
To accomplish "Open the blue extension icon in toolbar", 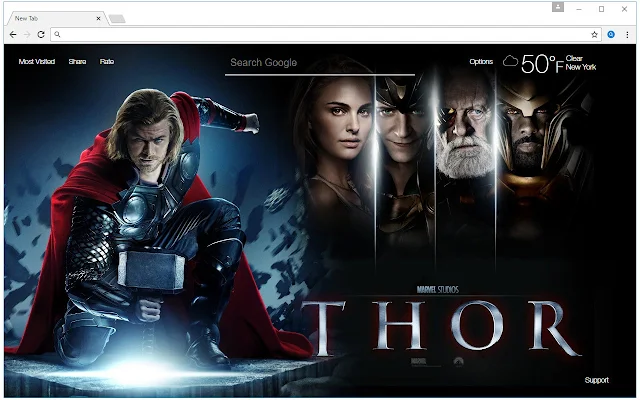I will (611, 35).
